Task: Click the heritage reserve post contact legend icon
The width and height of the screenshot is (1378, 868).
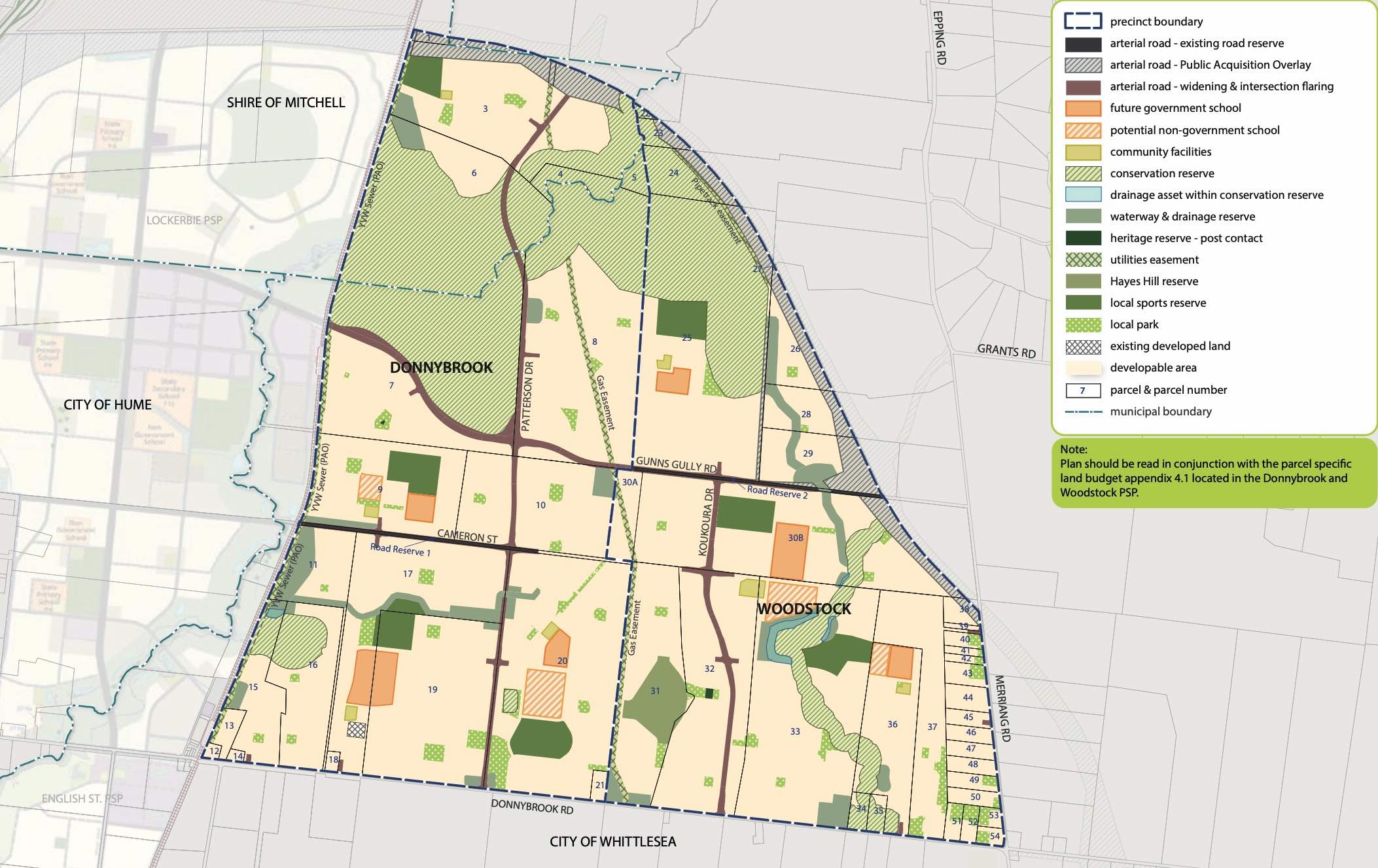Action: tap(1083, 237)
